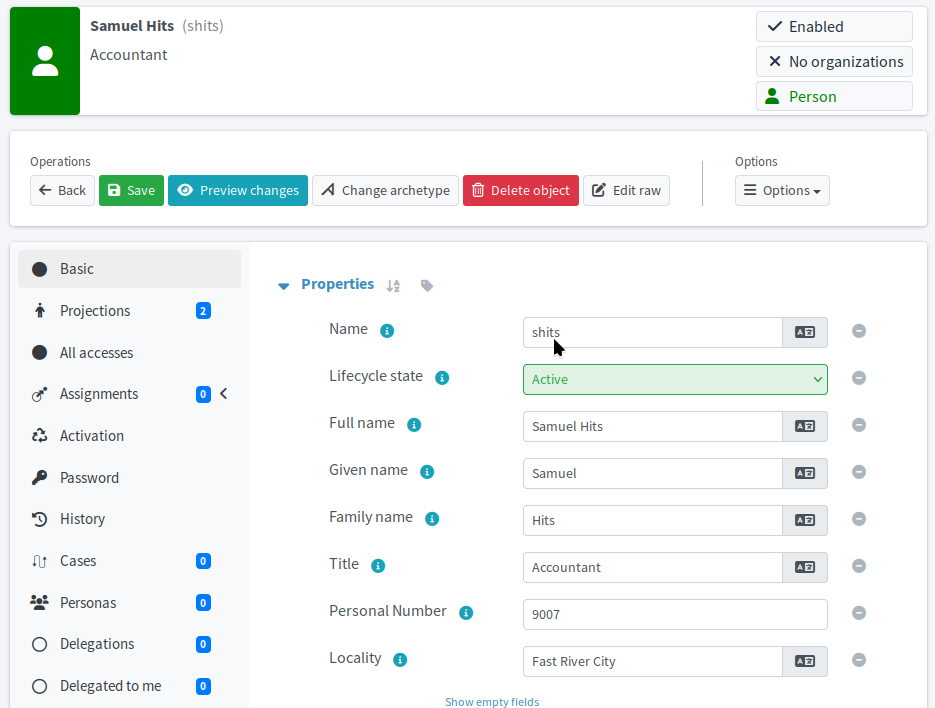Click the sort icon beside Properties heading

[393, 286]
